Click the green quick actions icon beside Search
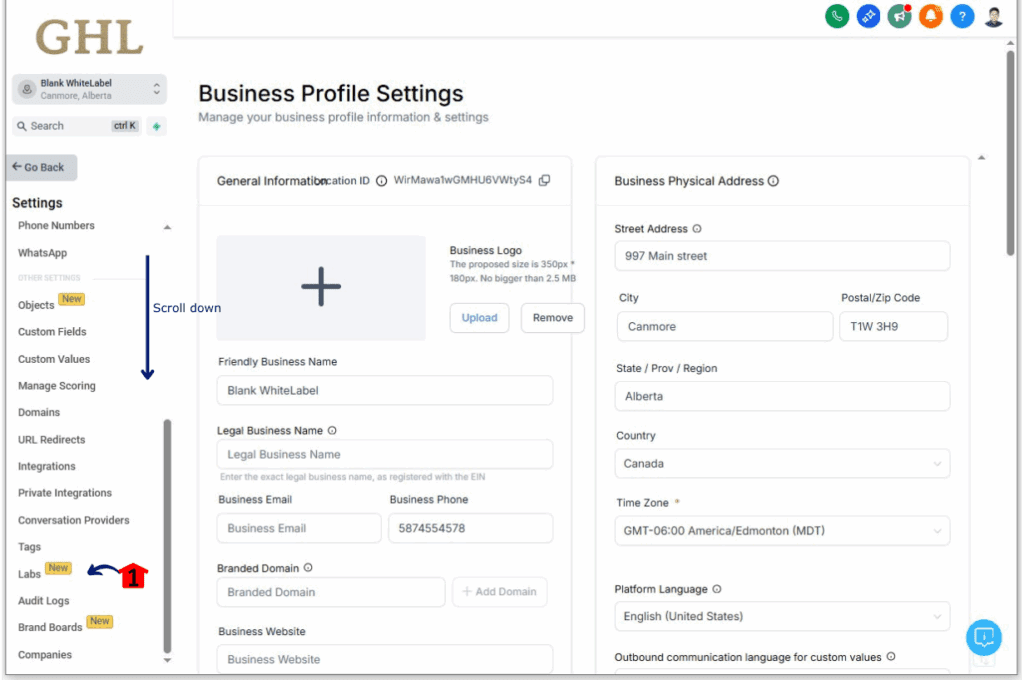 pos(156,126)
